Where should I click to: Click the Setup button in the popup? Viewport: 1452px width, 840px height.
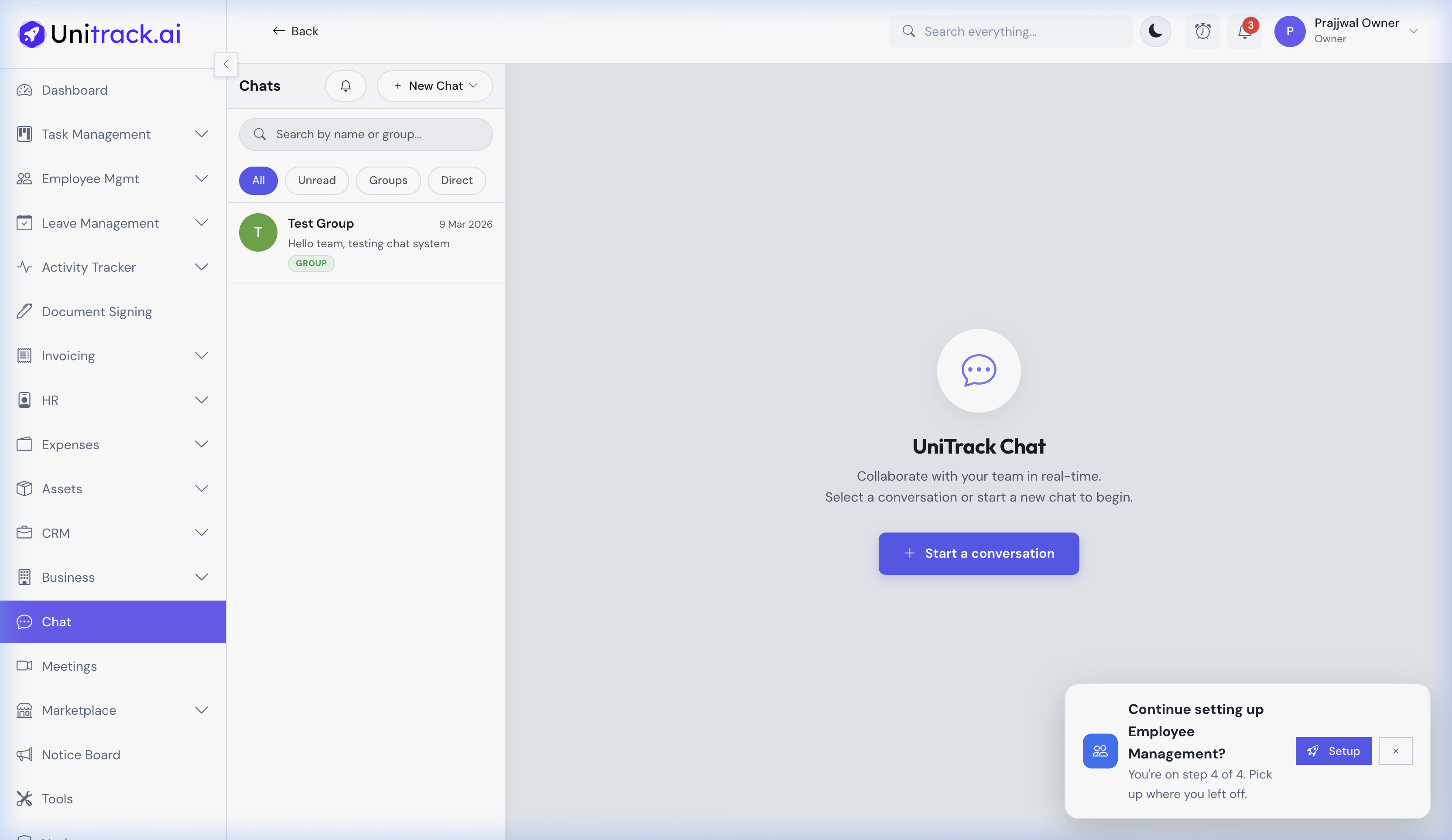coord(1333,751)
